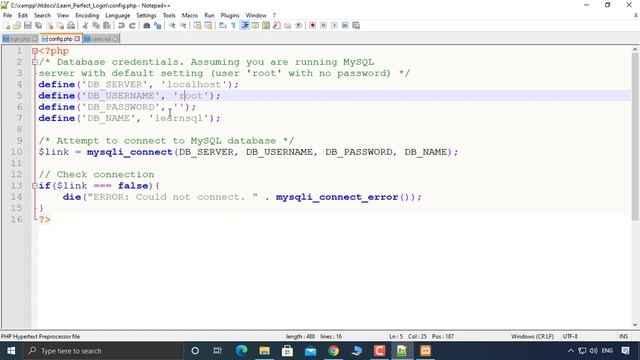This screenshot has height=360, width=640.
Task: Close the config.php tab with its X
Action: tap(77, 39)
